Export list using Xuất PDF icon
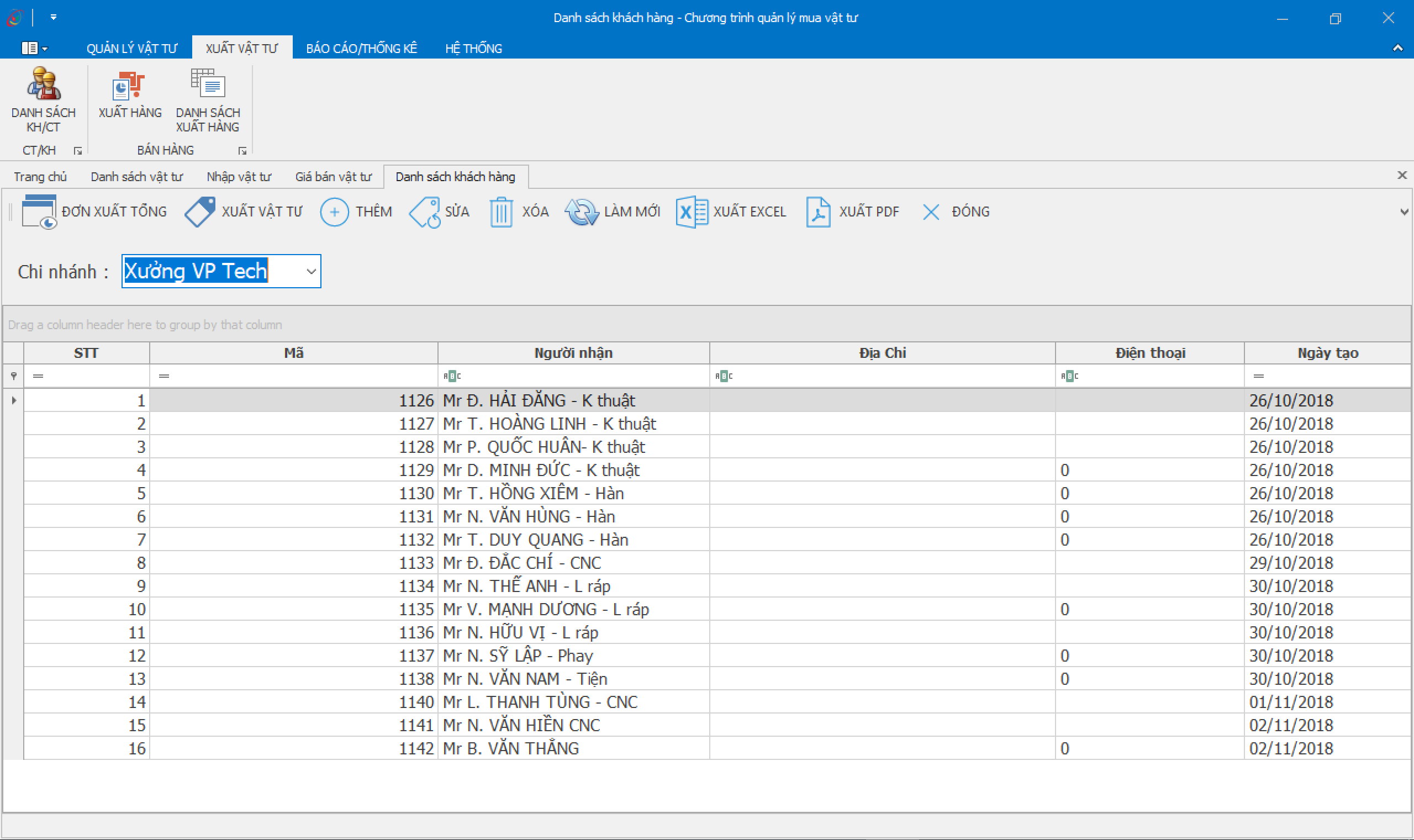1414x840 pixels. coord(818,212)
